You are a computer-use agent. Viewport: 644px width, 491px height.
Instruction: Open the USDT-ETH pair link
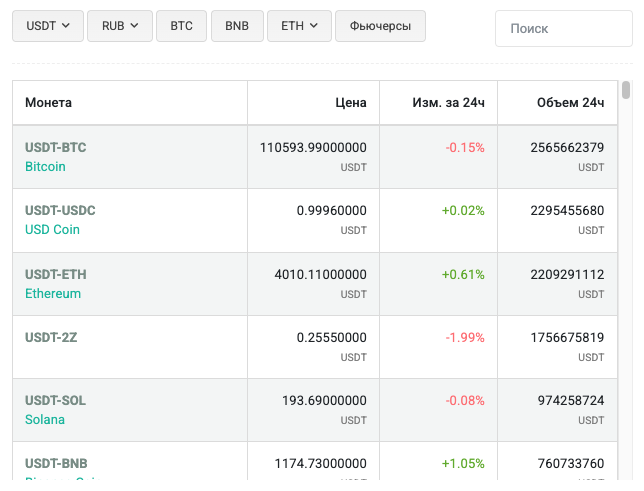click(55, 274)
